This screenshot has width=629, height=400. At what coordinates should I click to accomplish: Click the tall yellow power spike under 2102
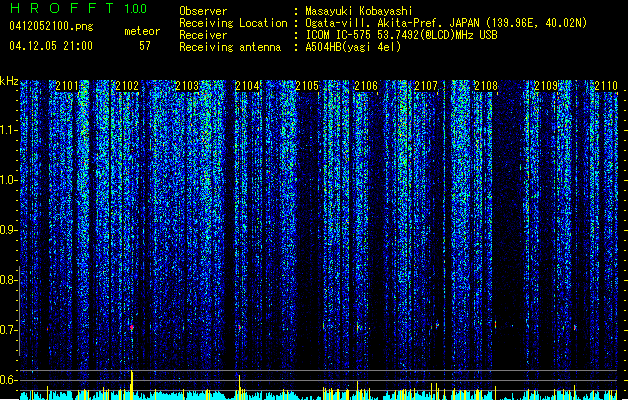[x=132, y=385]
